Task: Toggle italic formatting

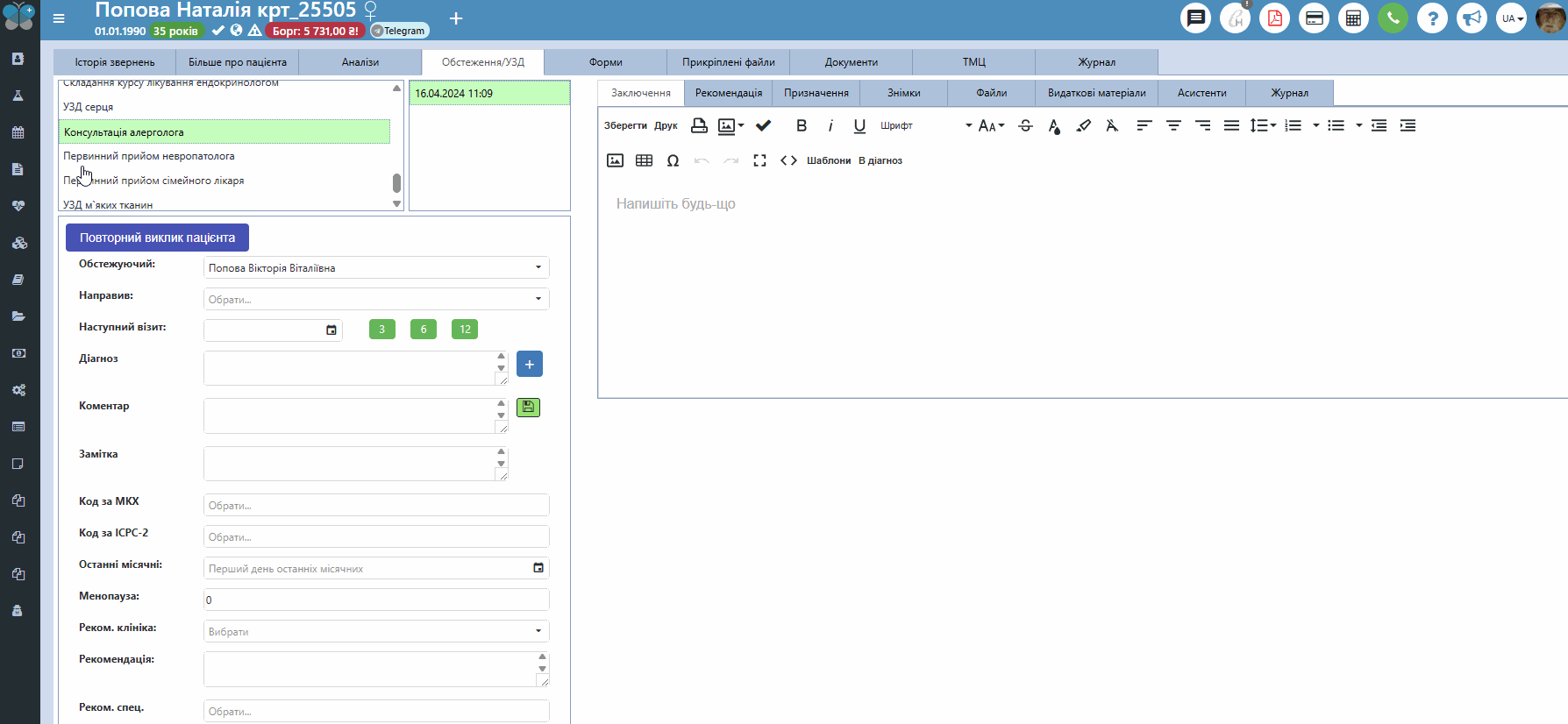Action: (x=830, y=125)
